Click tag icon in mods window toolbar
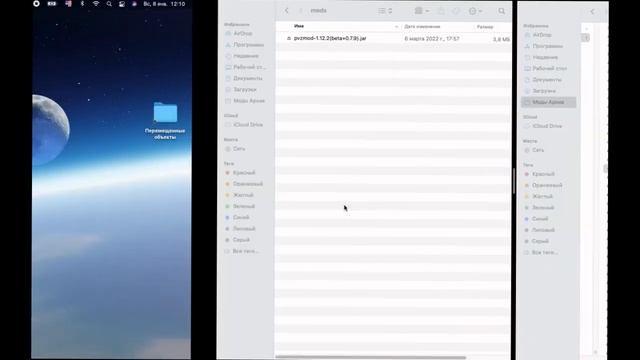The height and width of the screenshot is (360, 640). (456, 11)
